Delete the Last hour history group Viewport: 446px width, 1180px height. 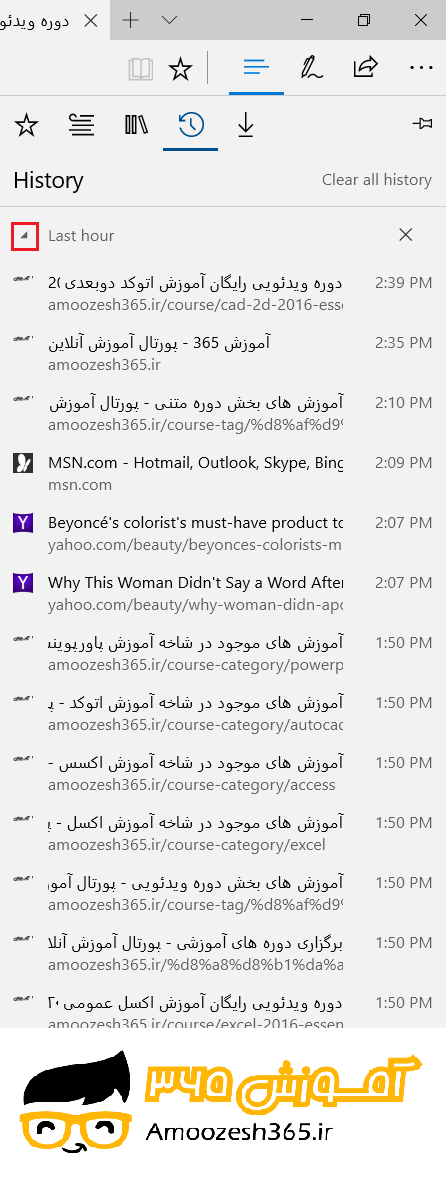(x=405, y=235)
